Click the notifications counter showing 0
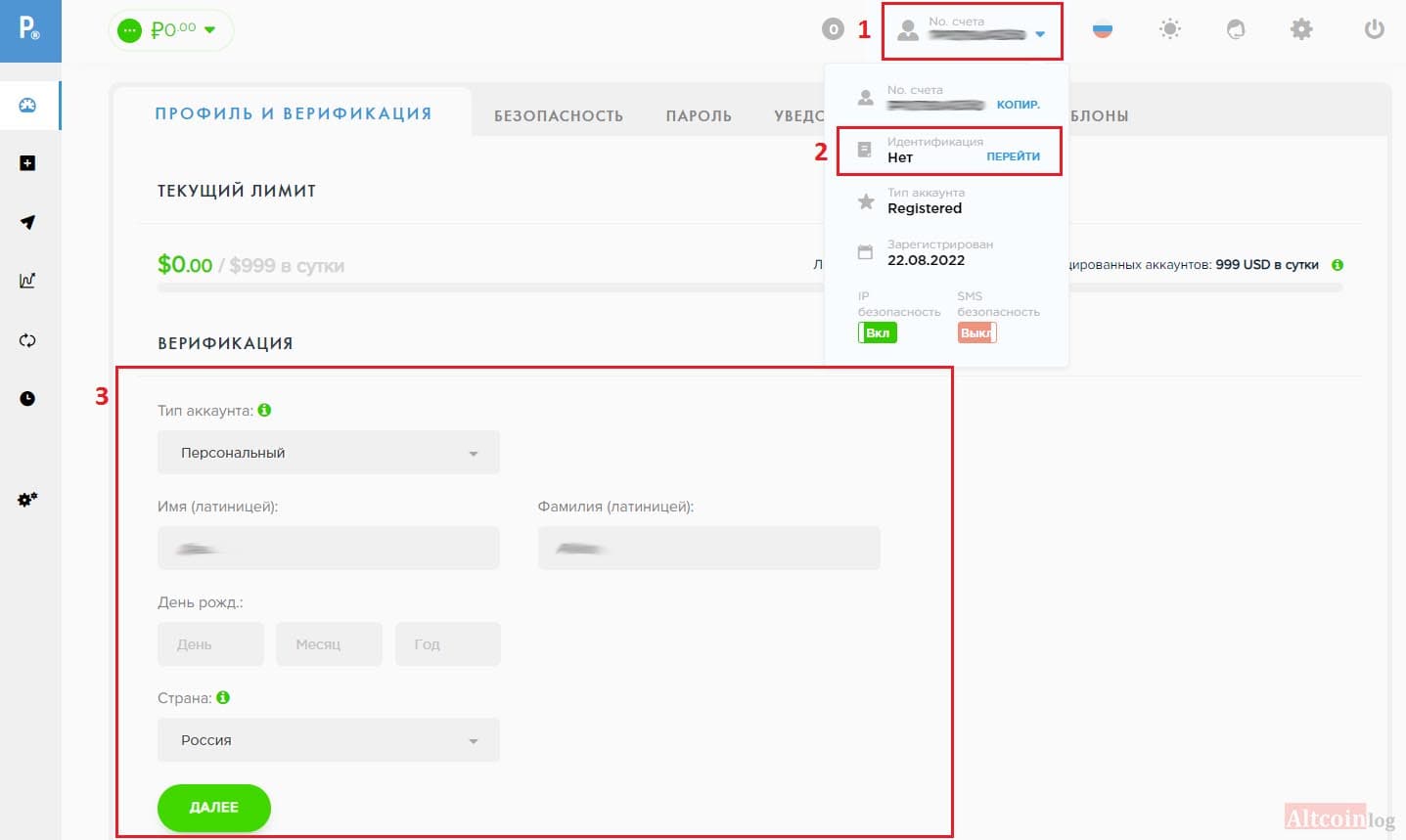 tap(833, 29)
